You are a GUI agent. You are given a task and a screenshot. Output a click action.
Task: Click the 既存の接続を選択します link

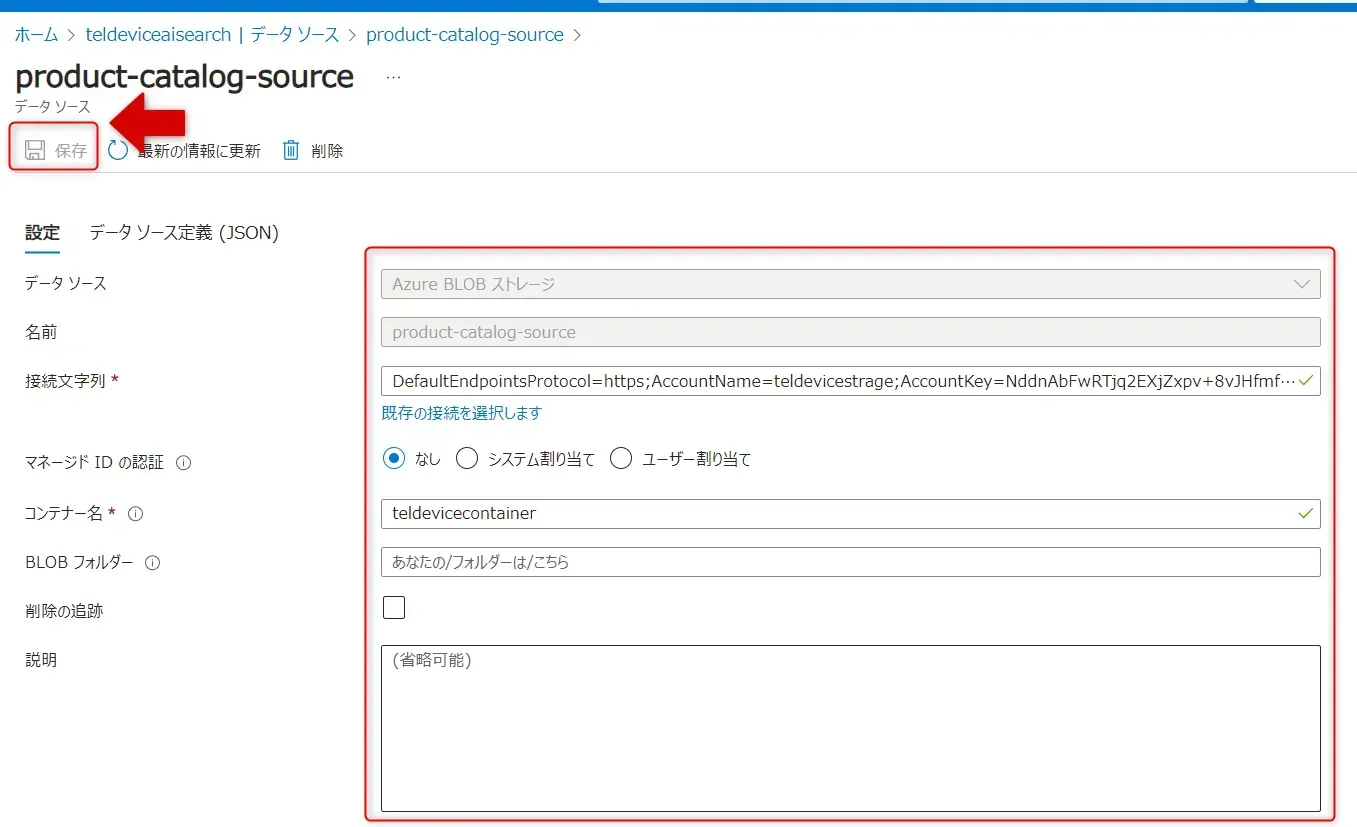[462, 413]
